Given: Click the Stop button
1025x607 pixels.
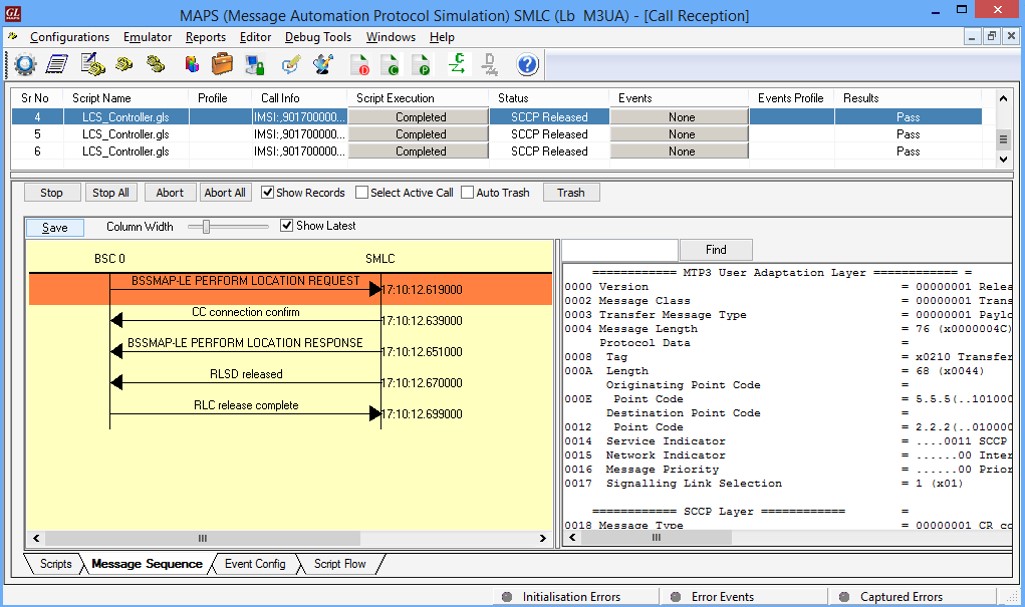Looking at the screenshot, I should (x=52, y=193).
